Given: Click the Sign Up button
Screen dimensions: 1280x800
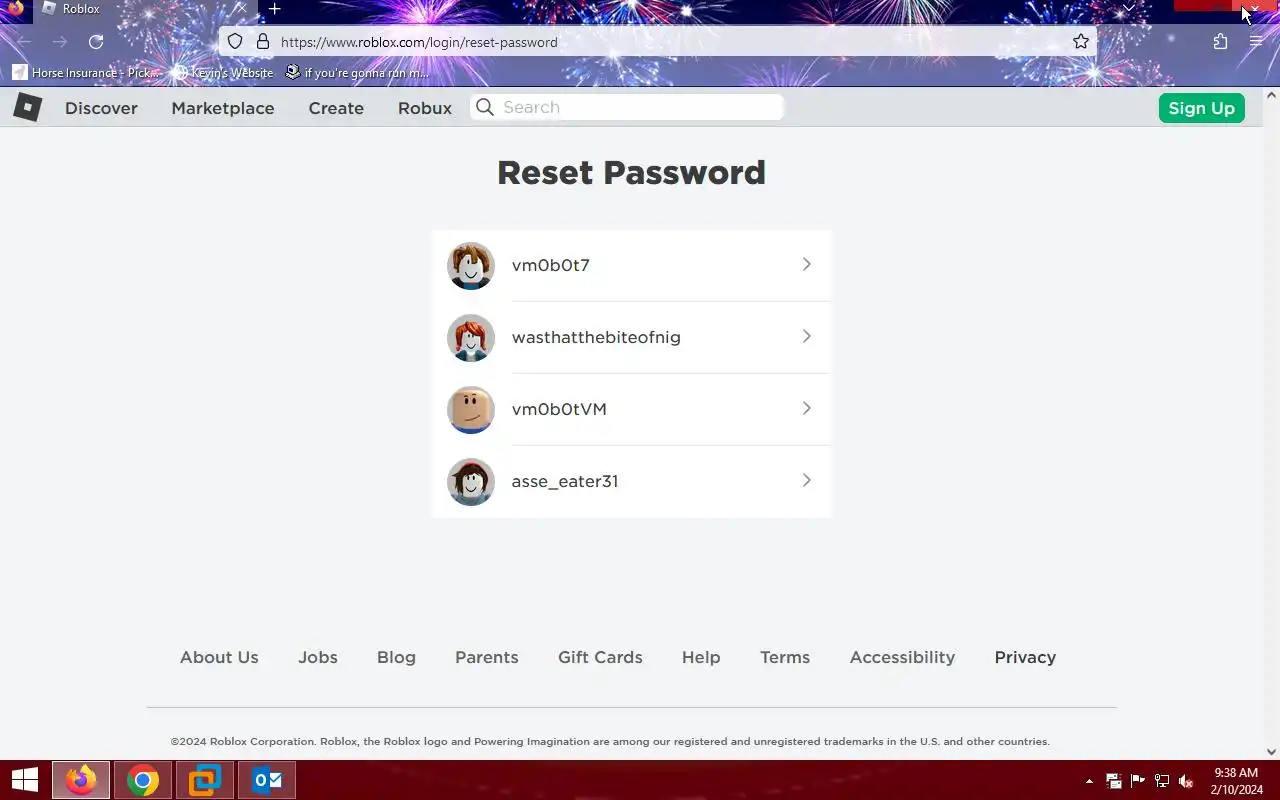Looking at the screenshot, I should pyautogui.click(x=1201, y=108).
